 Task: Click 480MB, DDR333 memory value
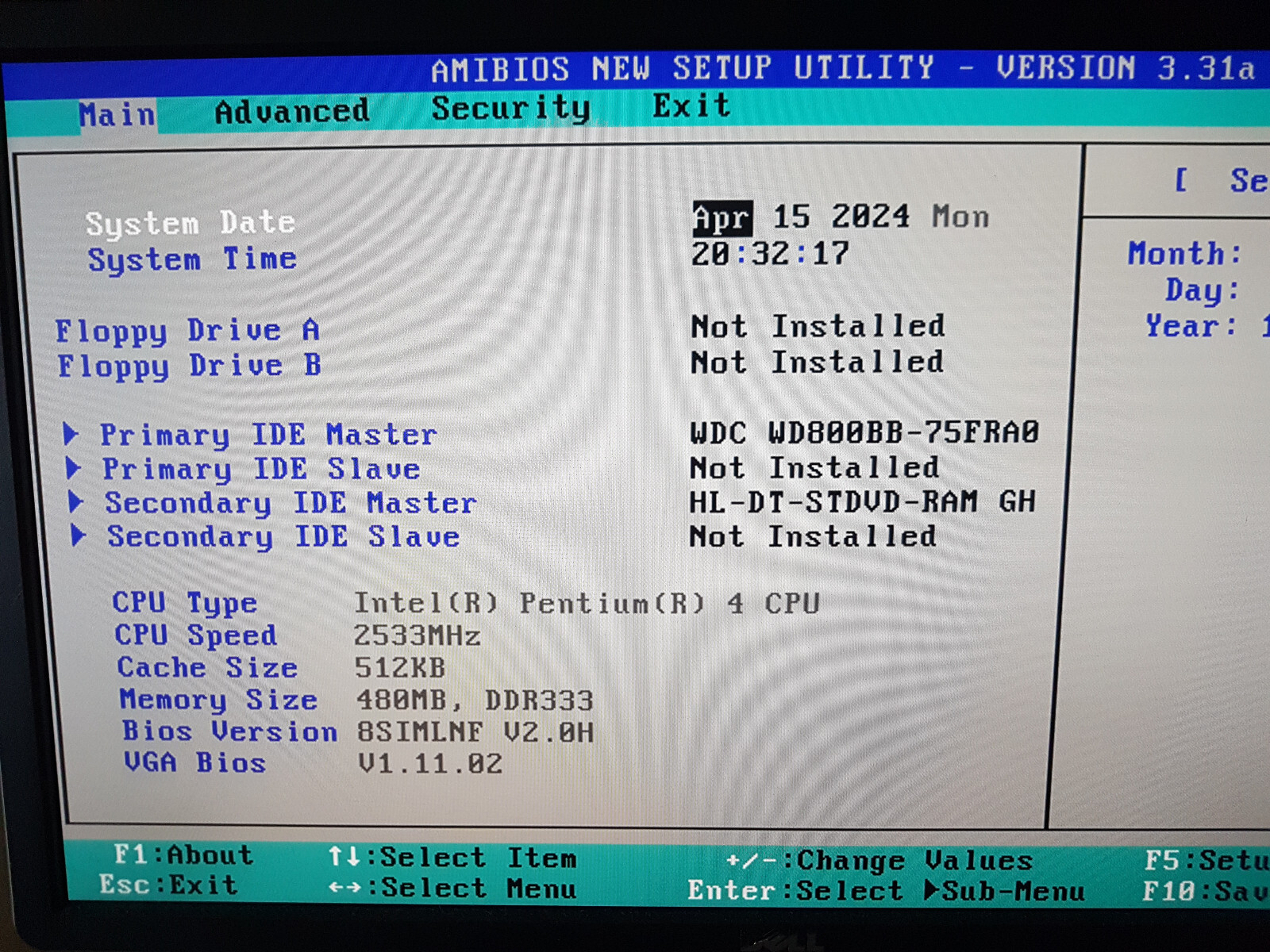[475, 701]
